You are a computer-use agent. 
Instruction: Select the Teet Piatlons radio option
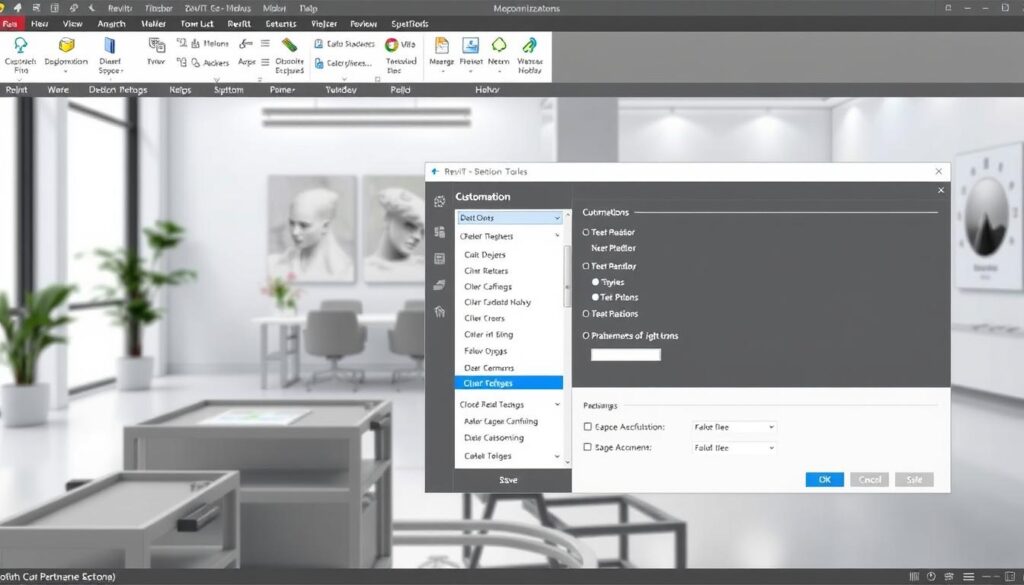point(586,314)
